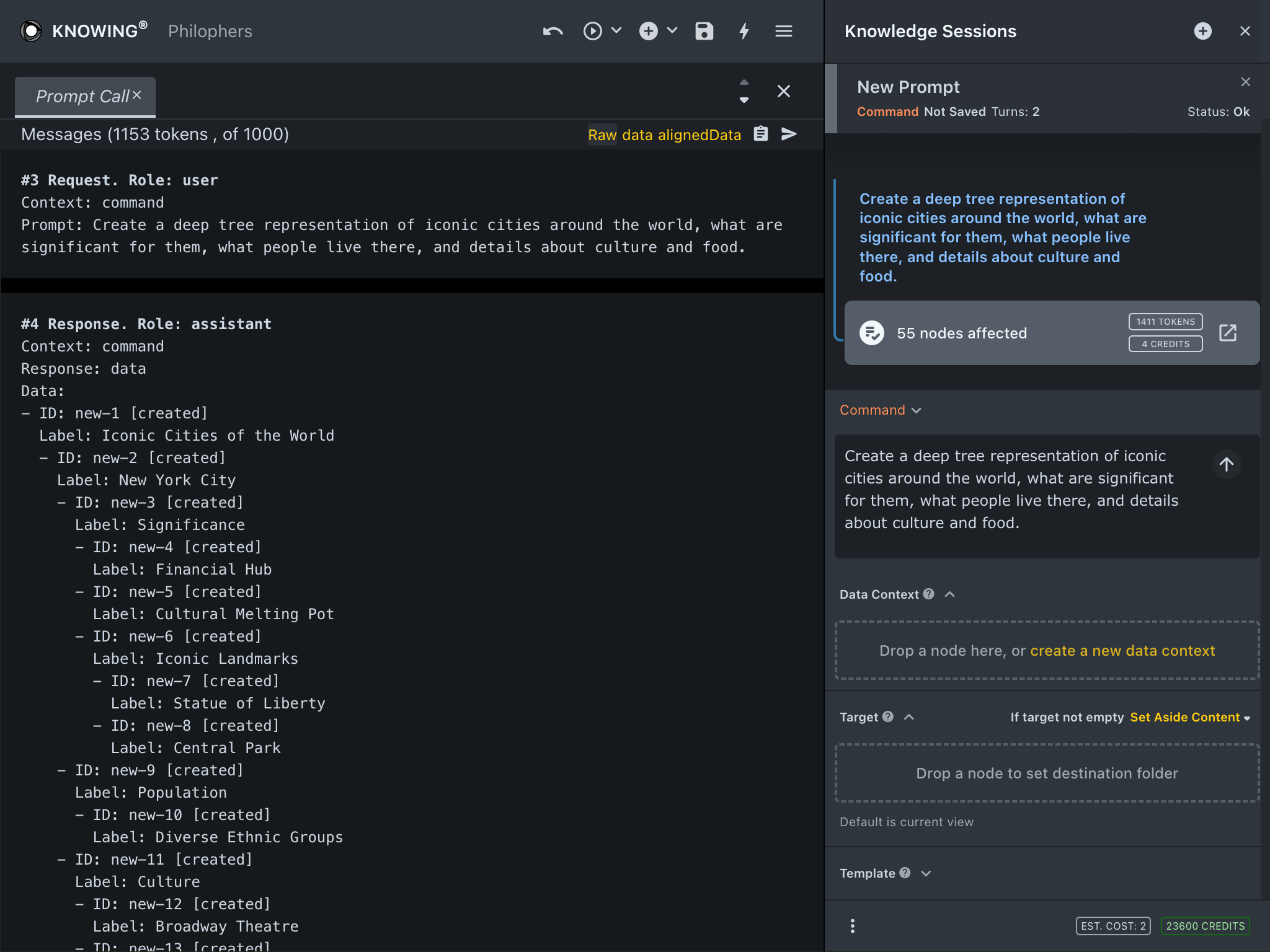1270x952 pixels.
Task: Switch to Raw data view
Action: 602,134
